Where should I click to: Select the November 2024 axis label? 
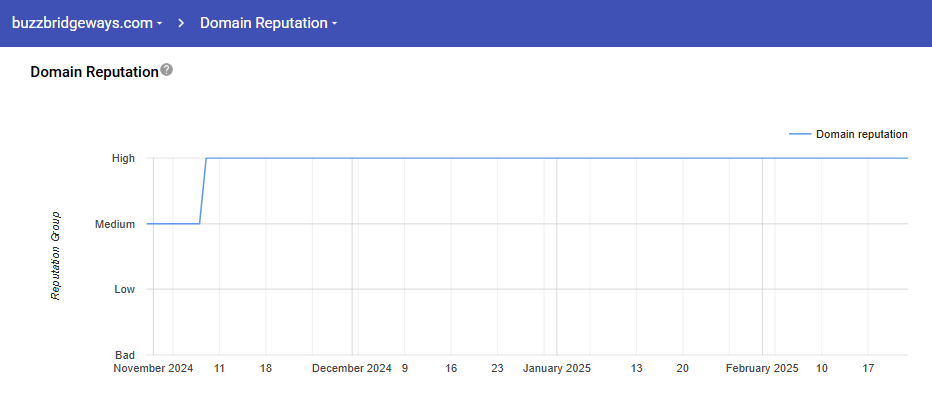tap(153, 369)
